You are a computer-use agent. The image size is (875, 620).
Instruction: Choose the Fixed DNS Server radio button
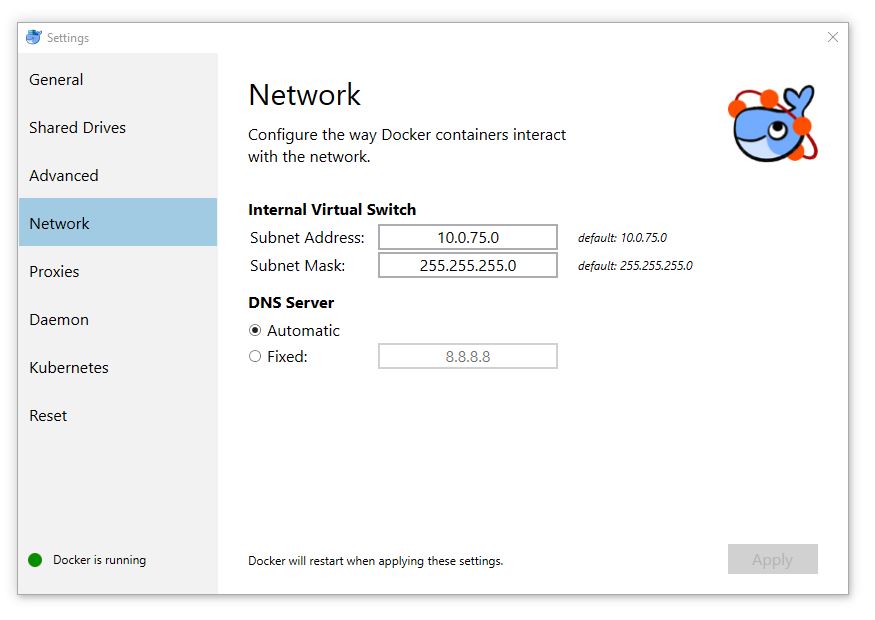(255, 356)
